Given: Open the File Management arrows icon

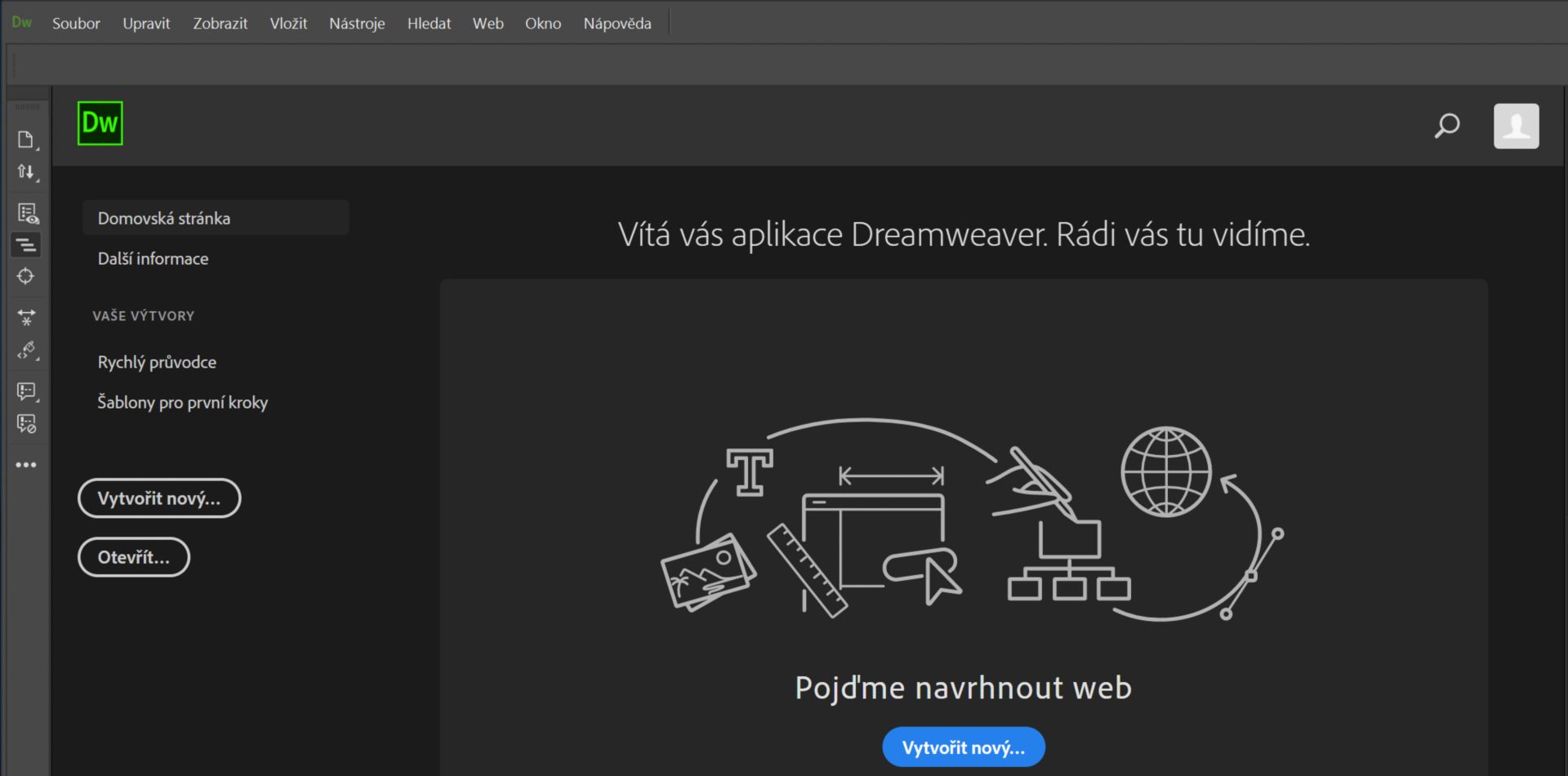Looking at the screenshot, I should point(27,172).
